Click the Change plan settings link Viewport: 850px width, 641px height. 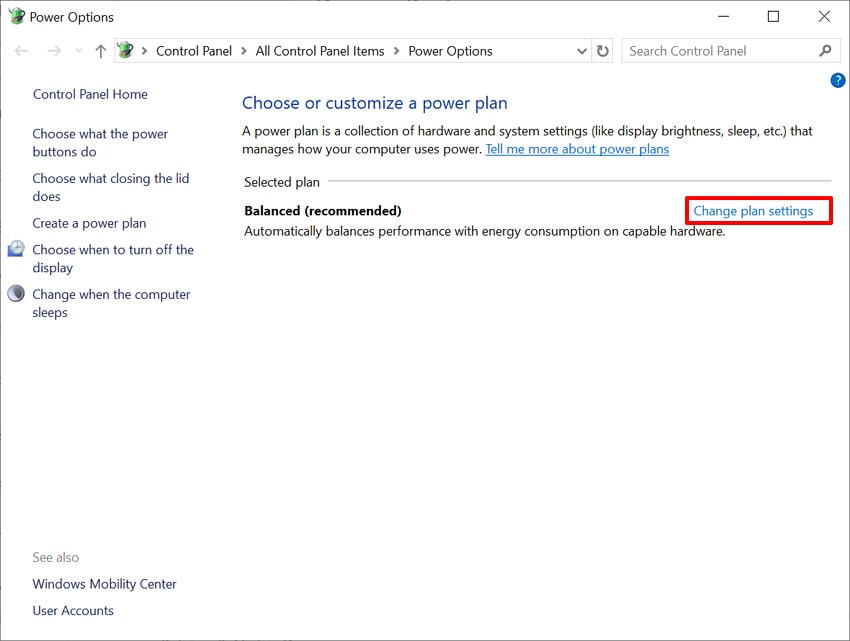(x=757, y=210)
